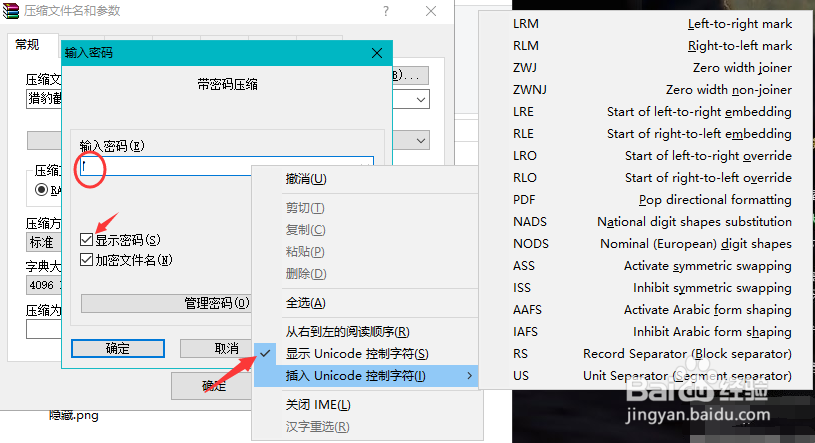Select the 常规 tab
The image size is (815, 443).
[27, 45]
